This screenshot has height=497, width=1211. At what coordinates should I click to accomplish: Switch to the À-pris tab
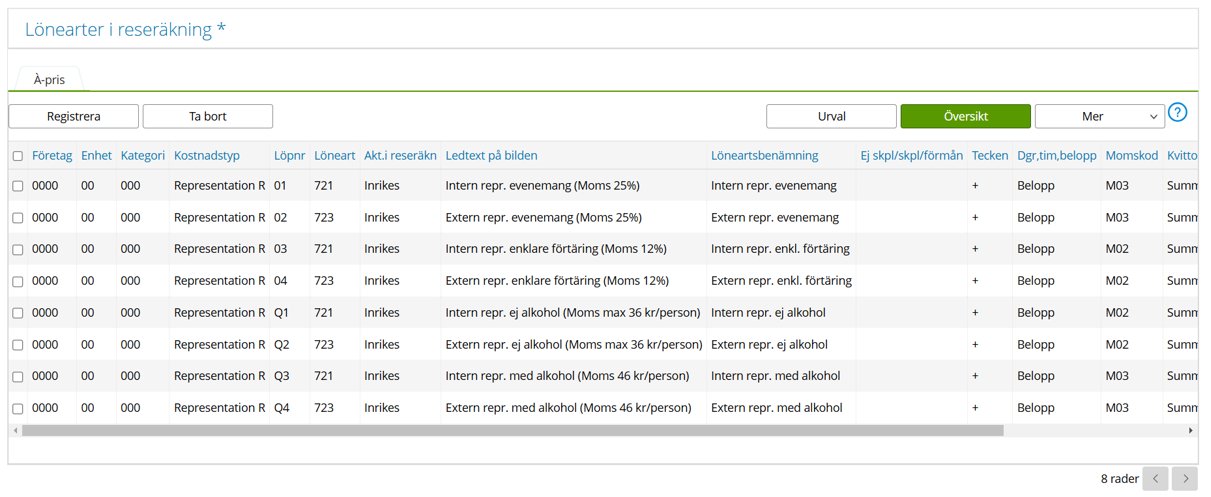[49, 80]
